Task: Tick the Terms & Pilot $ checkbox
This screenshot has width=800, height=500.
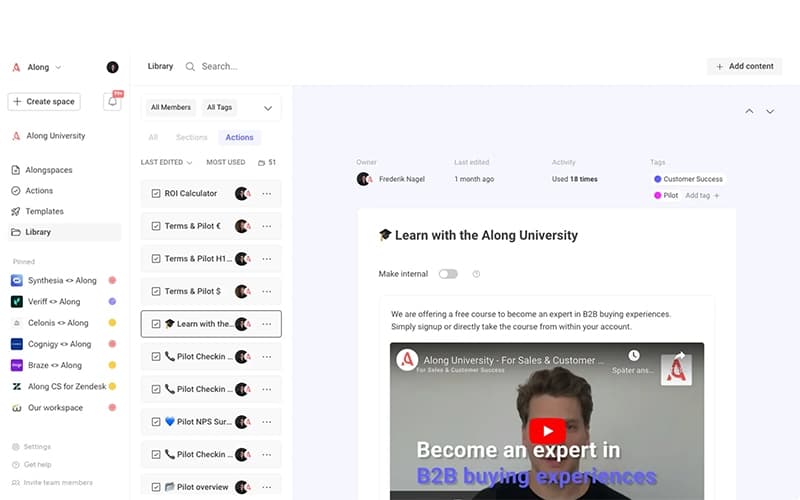Action: (x=156, y=291)
